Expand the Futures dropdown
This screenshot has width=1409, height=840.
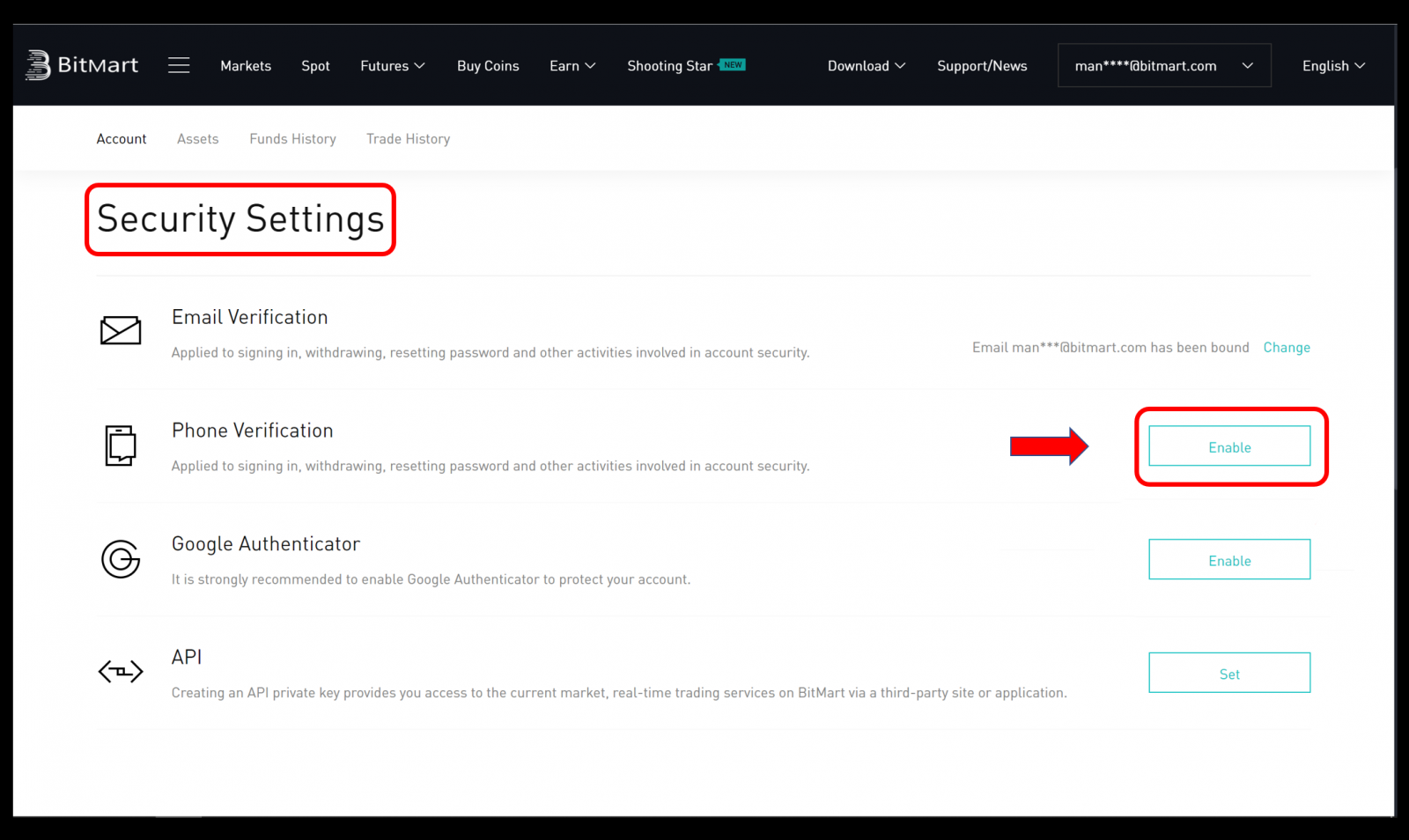pos(392,65)
